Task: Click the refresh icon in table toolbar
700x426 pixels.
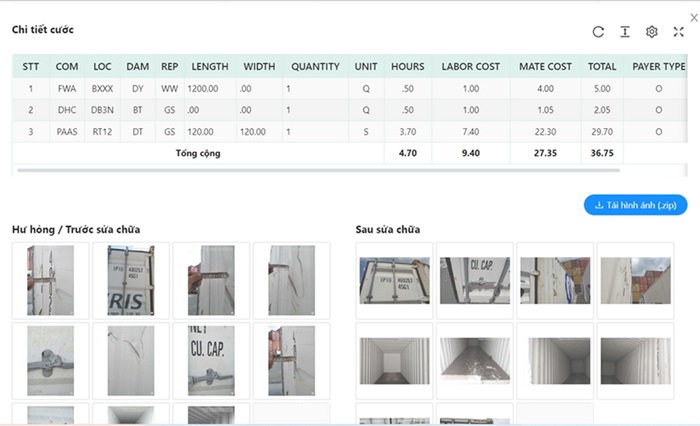Action: [598, 32]
